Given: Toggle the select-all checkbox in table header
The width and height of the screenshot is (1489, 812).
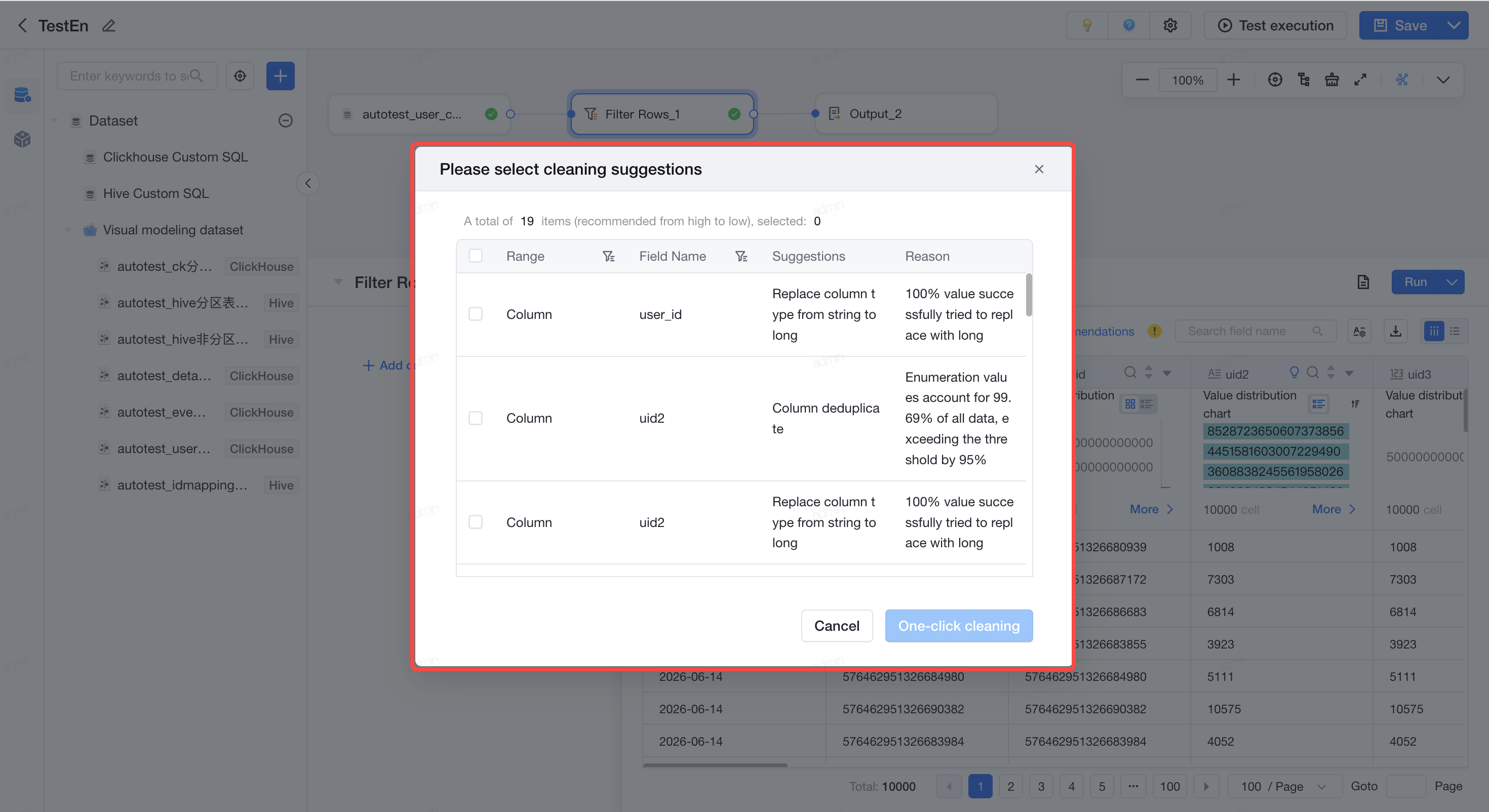Looking at the screenshot, I should click(475, 256).
